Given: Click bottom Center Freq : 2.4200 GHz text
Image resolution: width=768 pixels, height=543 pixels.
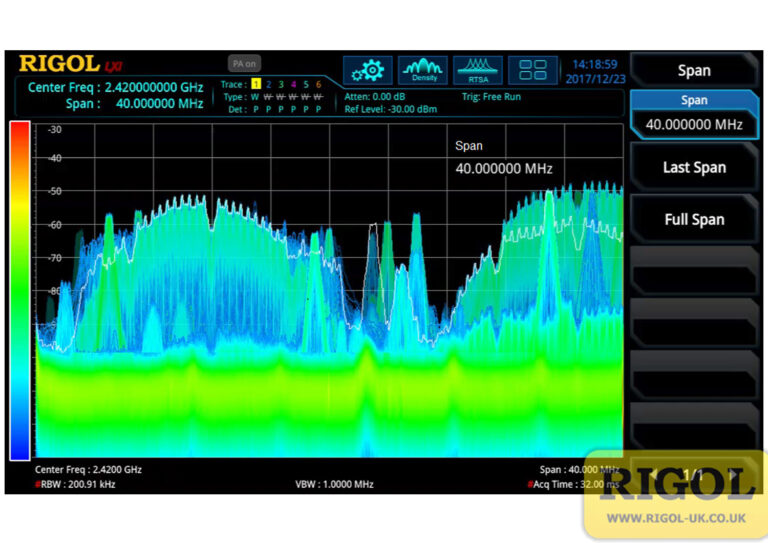Looking at the screenshot, I should (88, 470).
